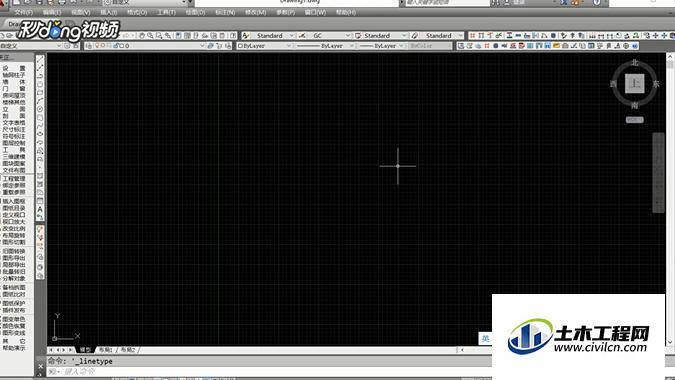
Task: Select the Construction Line tool
Action: 40,68
